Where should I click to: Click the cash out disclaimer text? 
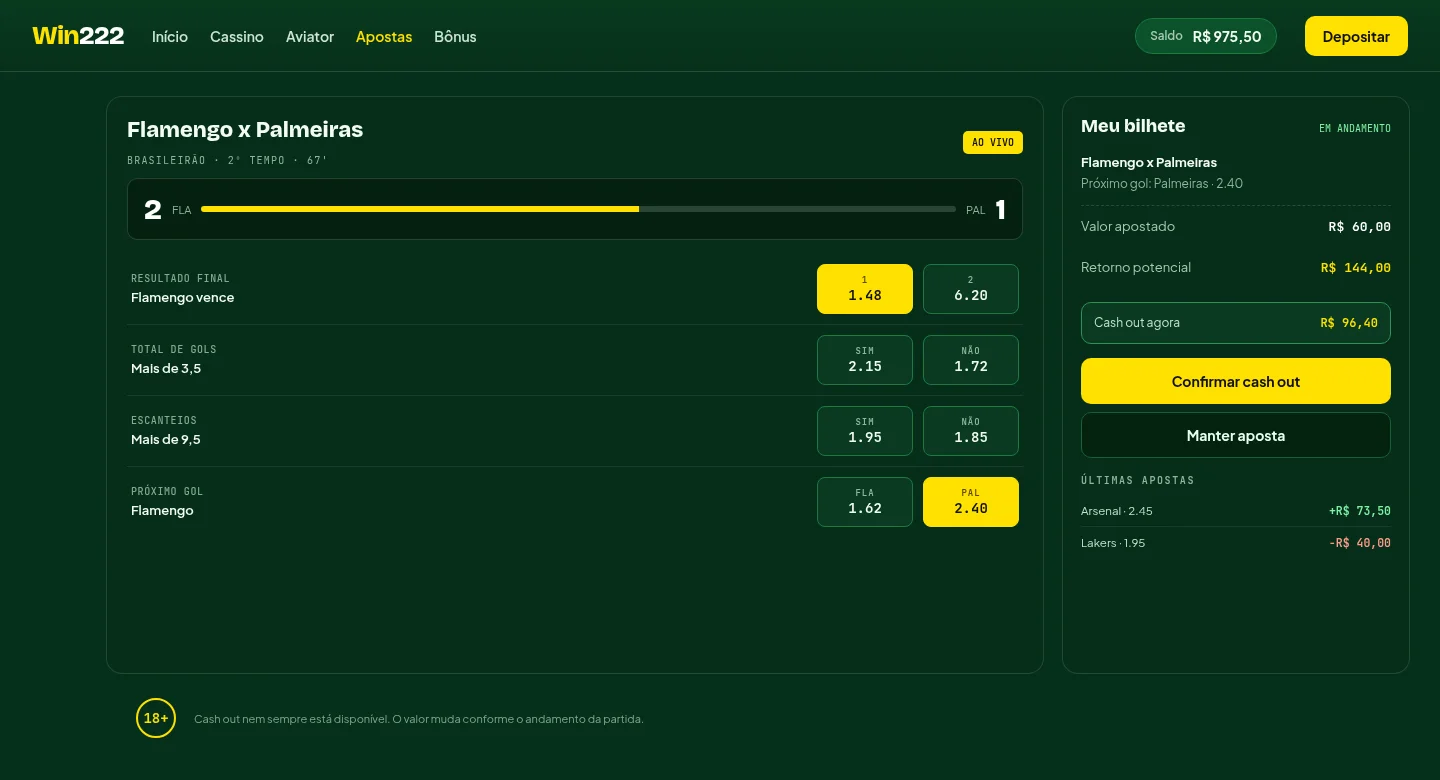pos(419,719)
